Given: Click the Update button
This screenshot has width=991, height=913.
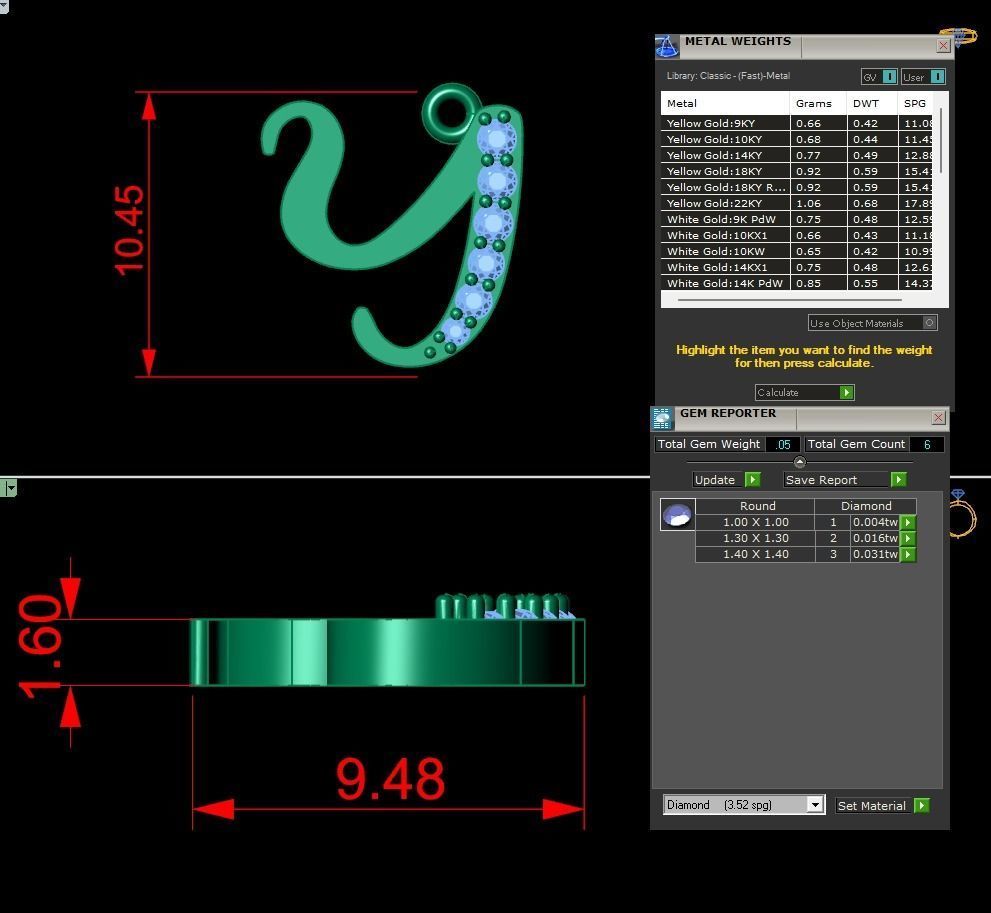Looking at the screenshot, I should tap(726, 480).
